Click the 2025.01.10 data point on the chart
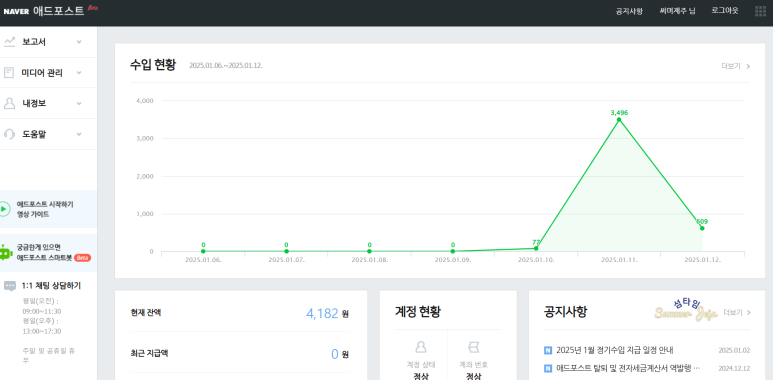Viewport: 773px width, 380px height. [536, 248]
